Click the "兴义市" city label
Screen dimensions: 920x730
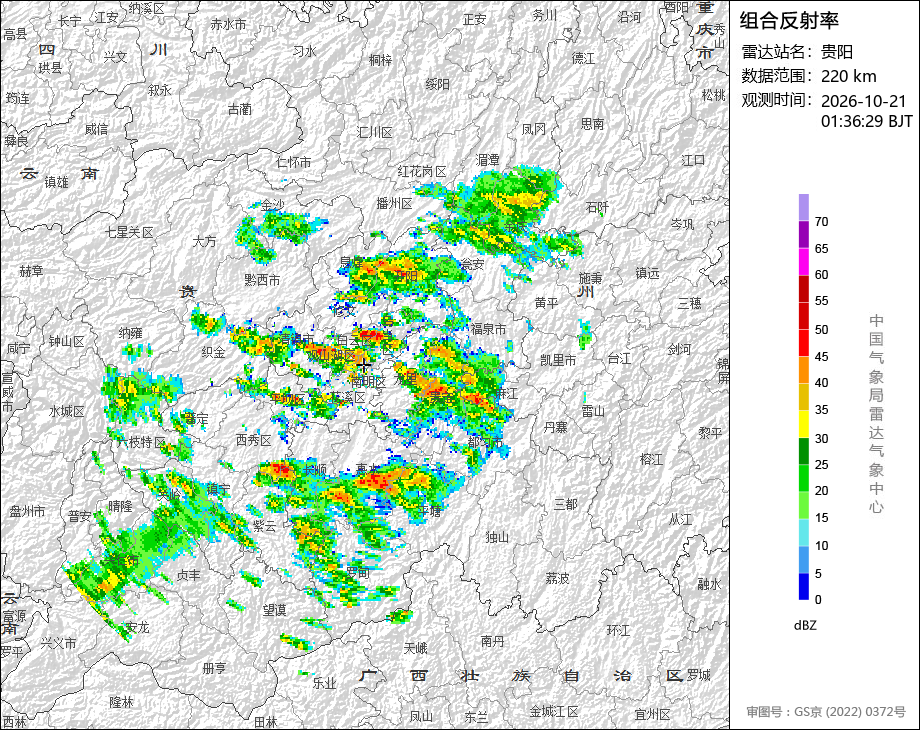(58, 643)
